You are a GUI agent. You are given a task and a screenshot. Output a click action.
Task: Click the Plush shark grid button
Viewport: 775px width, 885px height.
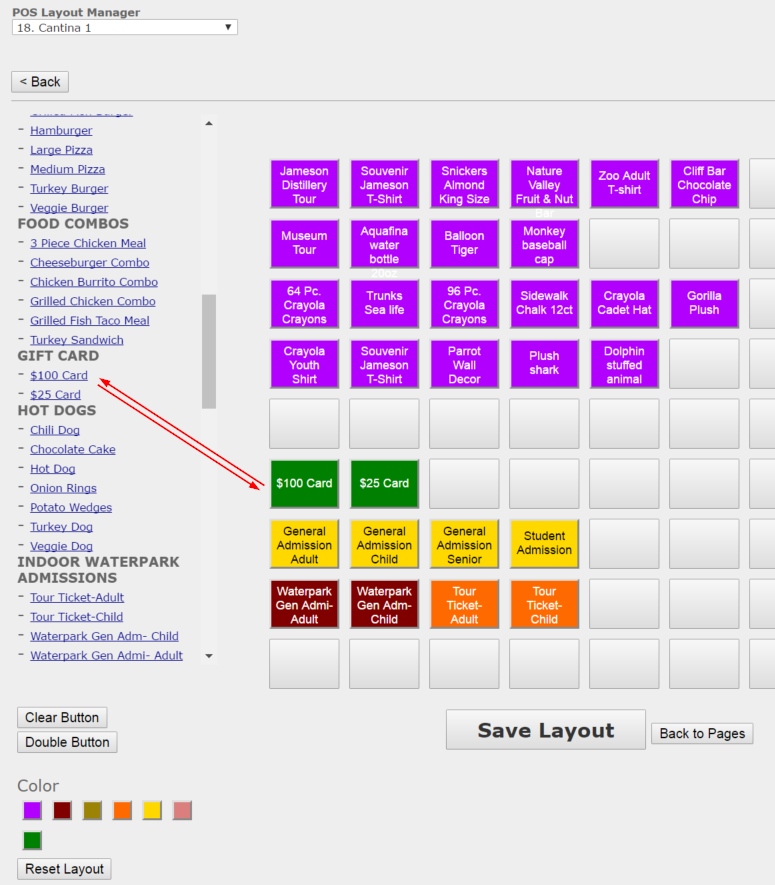point(544,364)
